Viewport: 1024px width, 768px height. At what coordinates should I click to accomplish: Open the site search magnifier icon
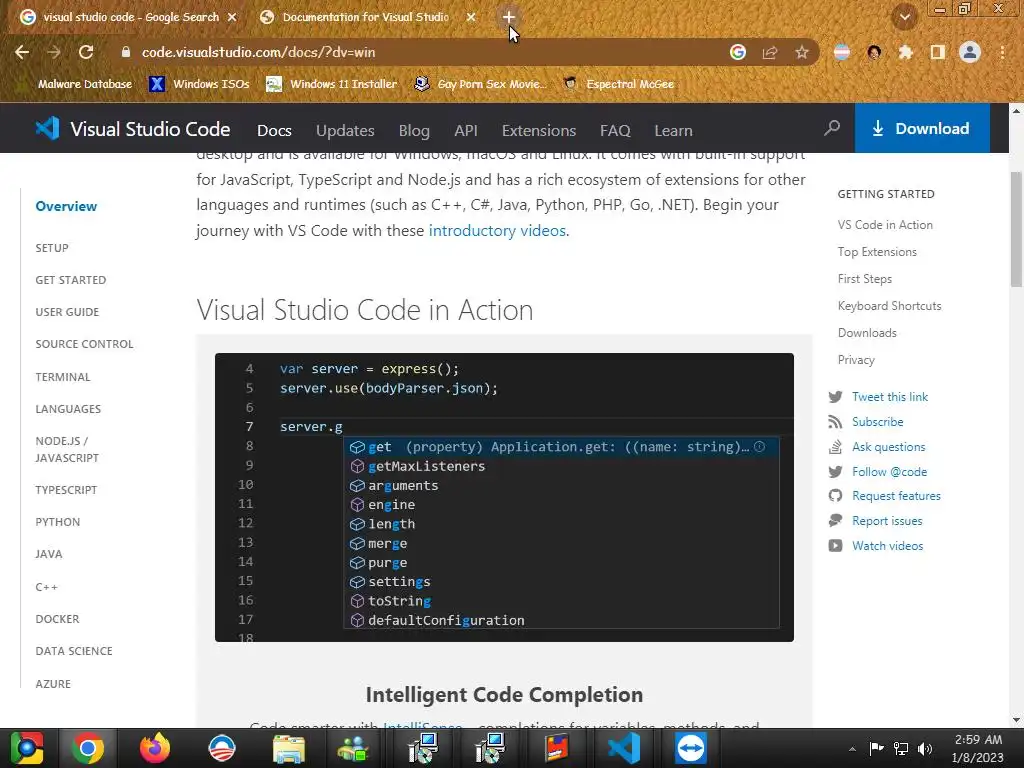(x=832, y=129)
